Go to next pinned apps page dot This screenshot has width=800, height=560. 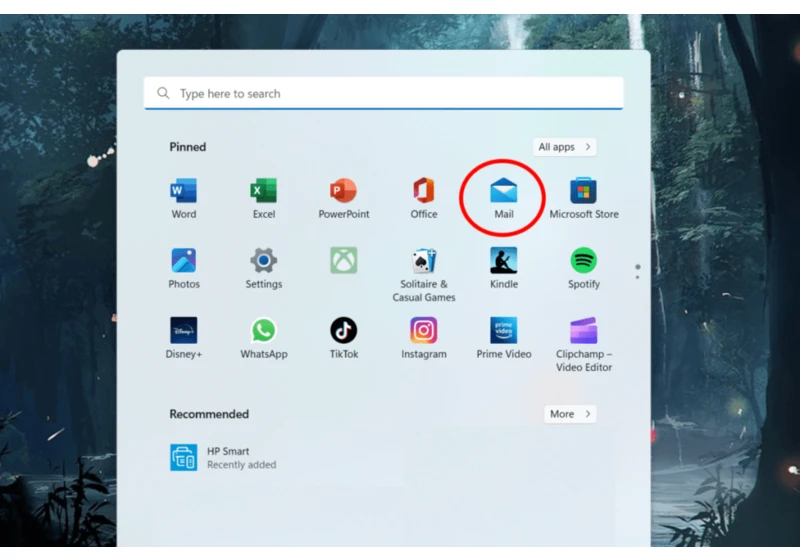click(637, 277)
